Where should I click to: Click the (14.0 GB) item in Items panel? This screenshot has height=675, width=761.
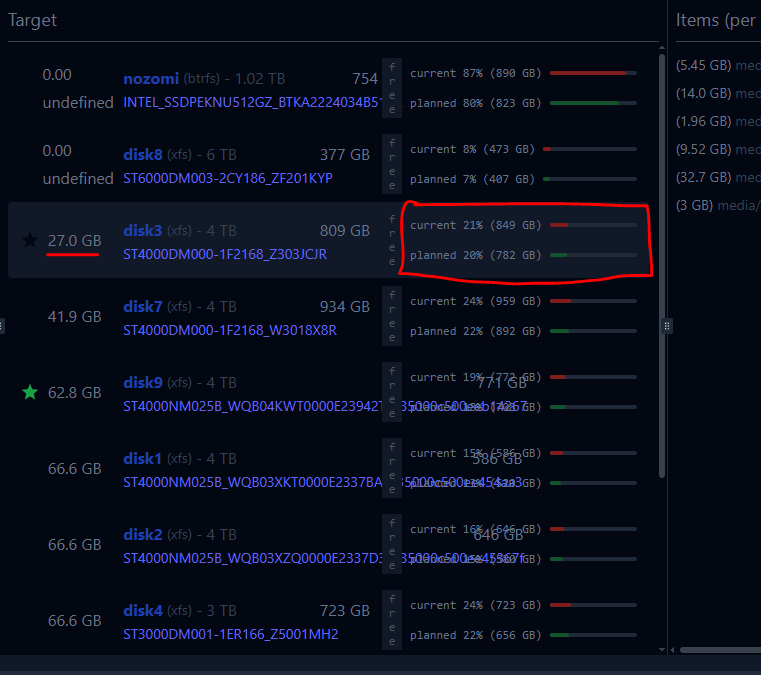tap(718, 93)
